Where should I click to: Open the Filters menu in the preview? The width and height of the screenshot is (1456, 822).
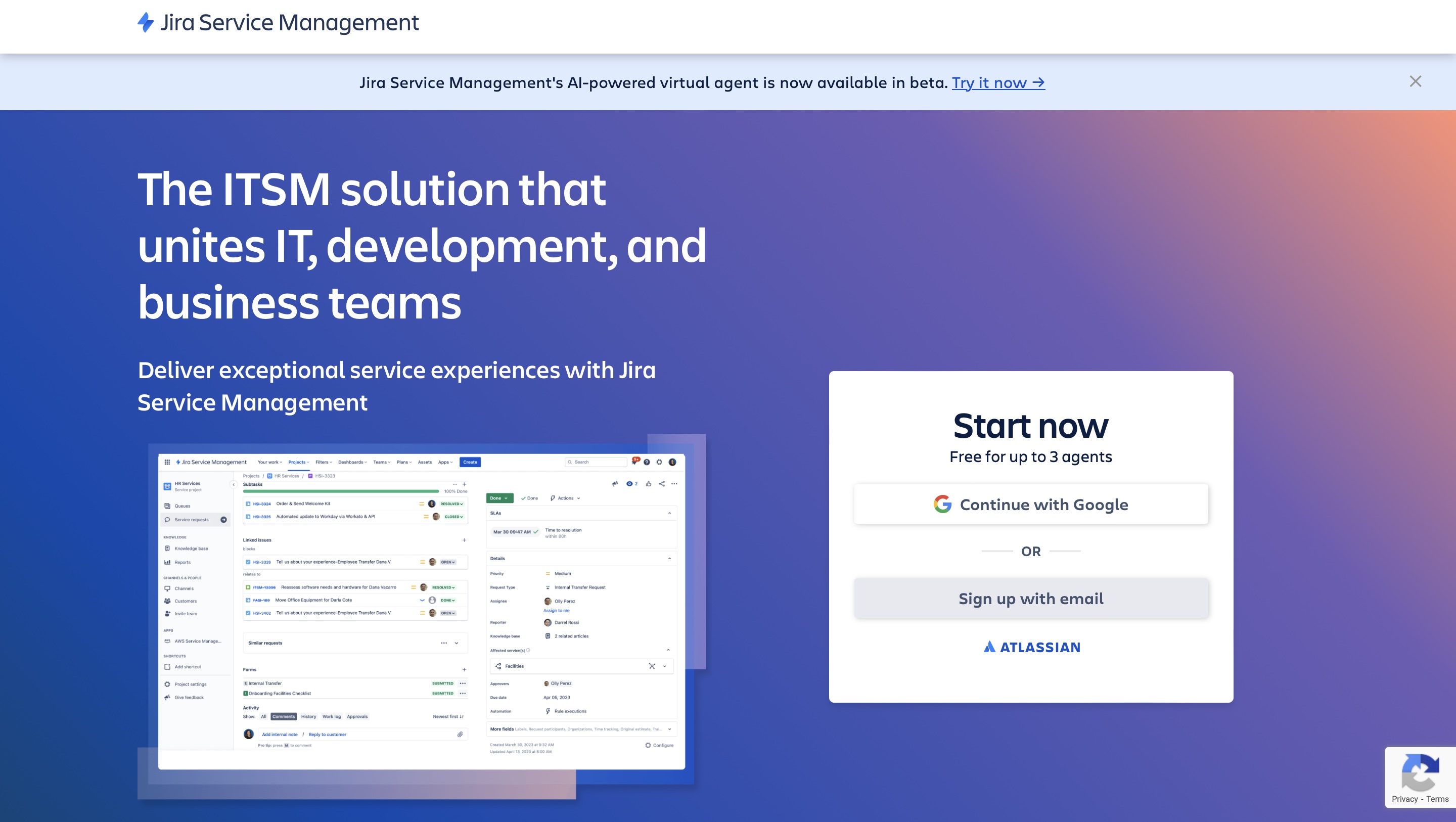[x=324, y=462]
